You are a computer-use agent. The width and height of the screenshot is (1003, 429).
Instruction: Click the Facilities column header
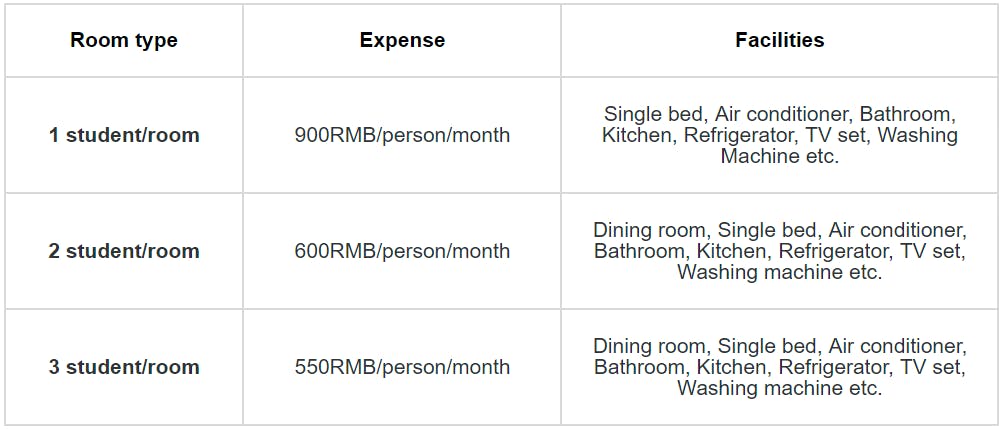click(779, 41)
